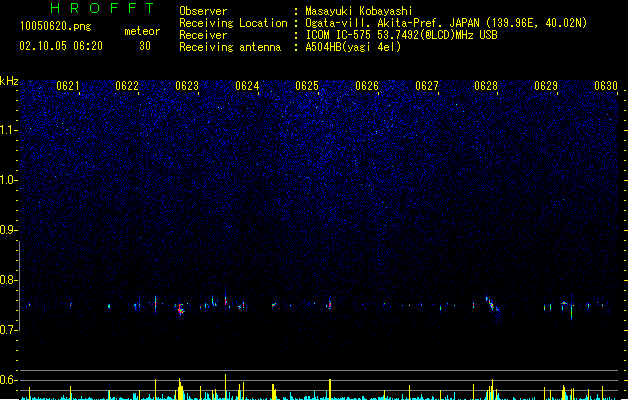Click the 0626 time marker
629x400 pixels.
367,86
